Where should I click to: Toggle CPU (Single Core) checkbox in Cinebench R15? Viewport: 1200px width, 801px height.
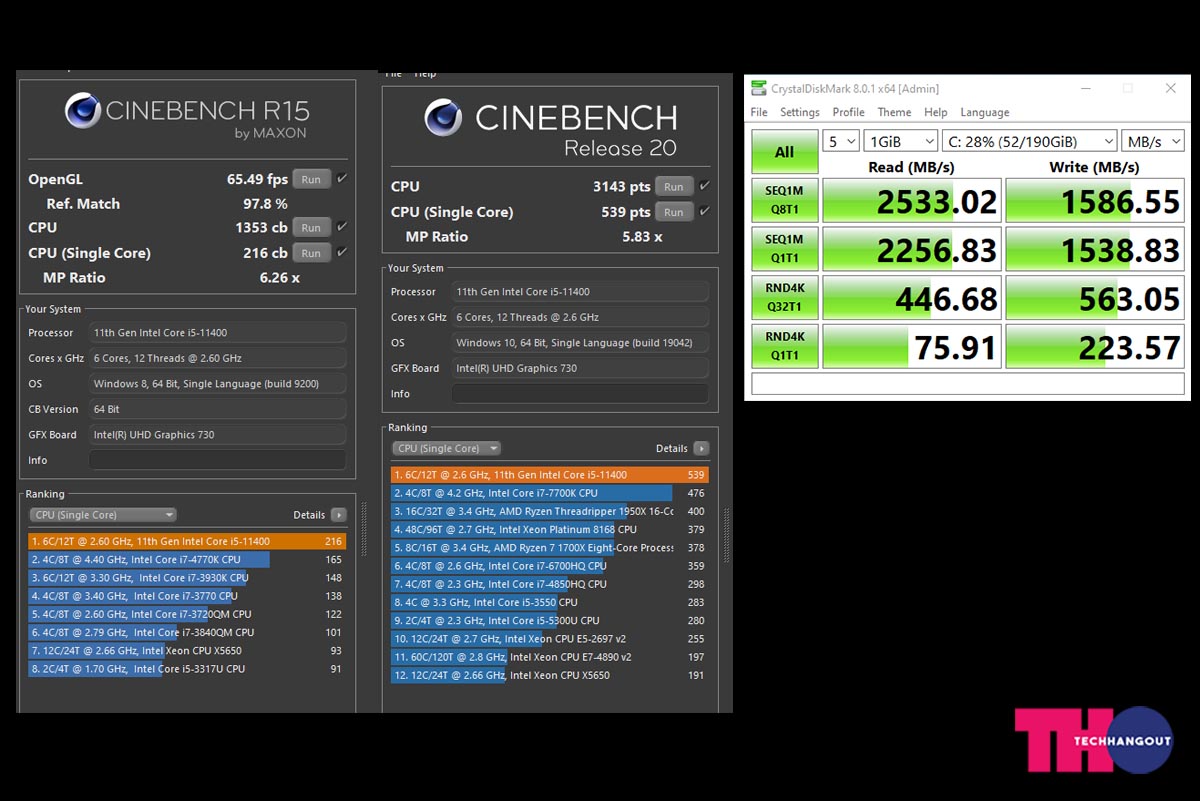(342, 253)
